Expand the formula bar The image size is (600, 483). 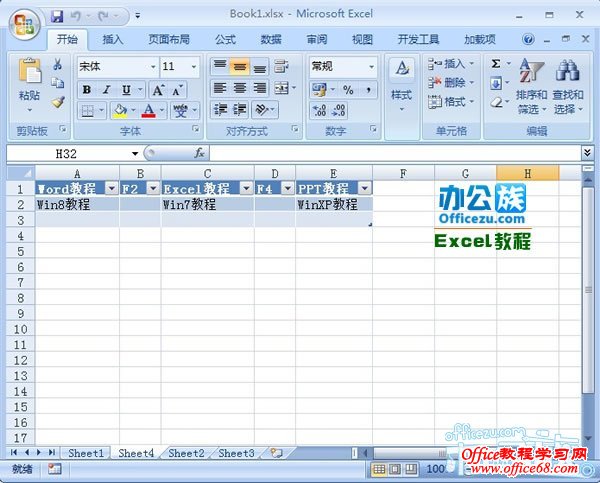(587, 153)
